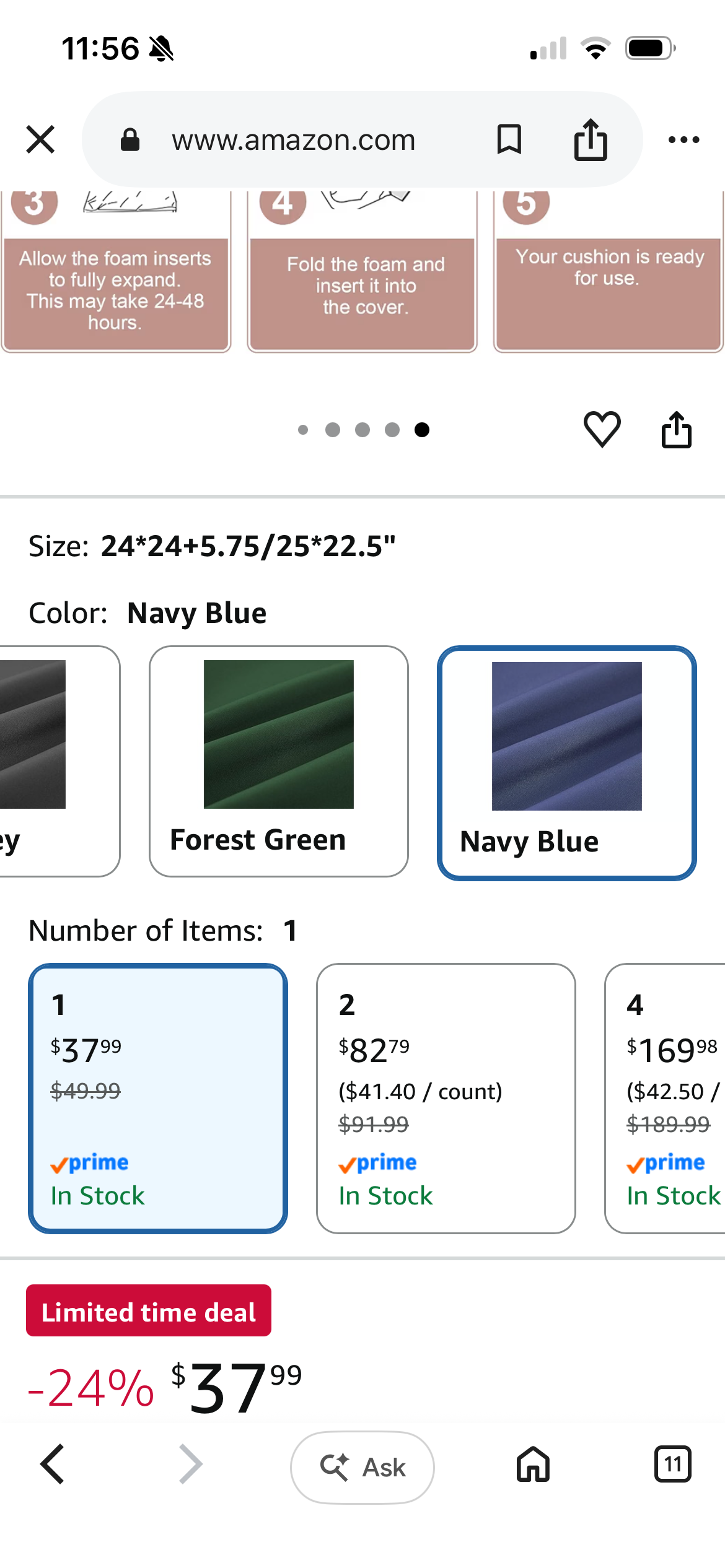Image resolution: width=725 pixels, height=1568 pixels.
Task: Share this product using the share icon
Action: (x=676, y=429)
